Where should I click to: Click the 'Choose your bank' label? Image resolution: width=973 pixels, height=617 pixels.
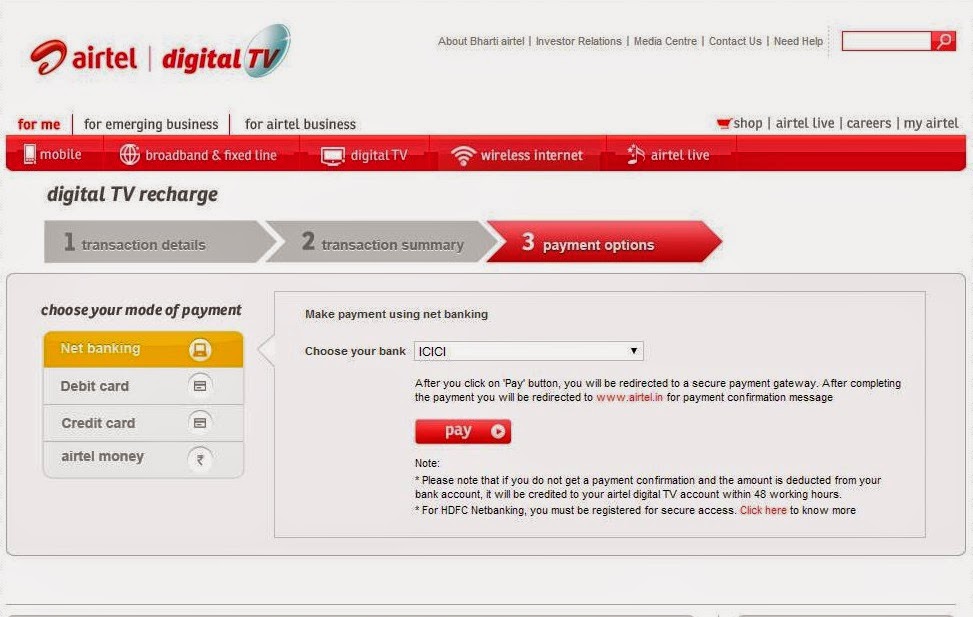pos(355,351)
